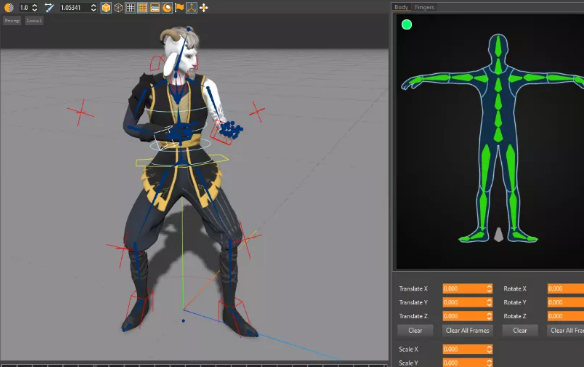Switch to wireframe cube display mode

118,7
